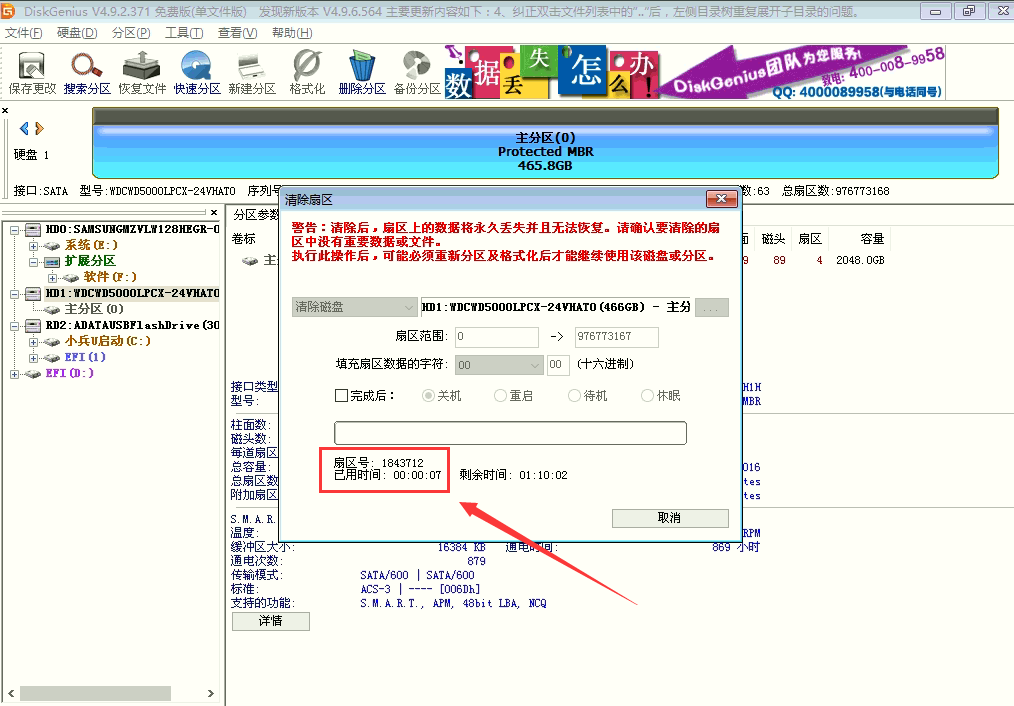The image size is (1014, 706).
Task: Collapse the HD1 WDC disk node
Action: [x=14, y=294]
